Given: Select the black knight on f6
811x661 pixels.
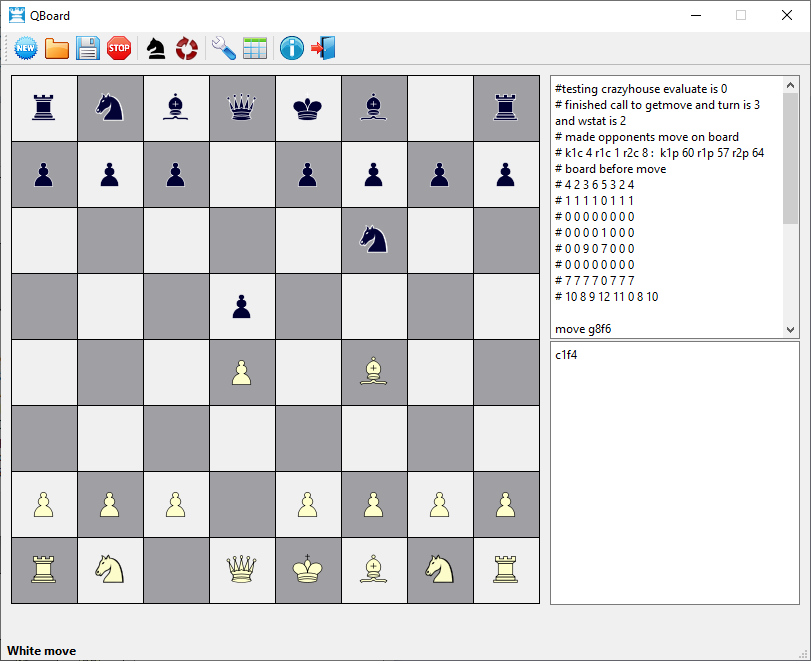Looking at the screenshot, I should click(x=374, y=240).
